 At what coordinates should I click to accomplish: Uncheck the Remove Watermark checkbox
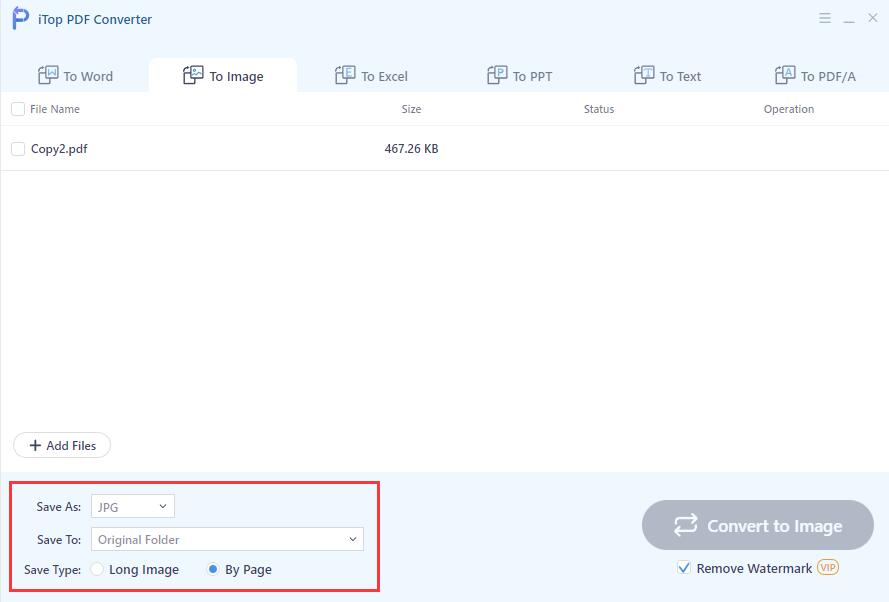(x=684, y=568)
